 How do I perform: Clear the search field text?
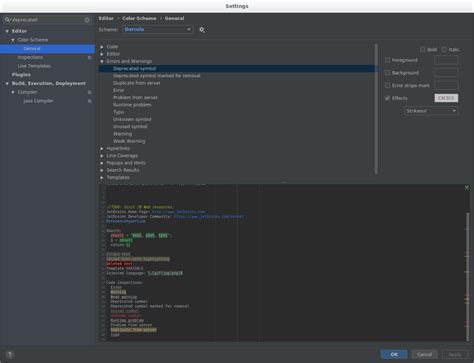click(x=87, y=20)
